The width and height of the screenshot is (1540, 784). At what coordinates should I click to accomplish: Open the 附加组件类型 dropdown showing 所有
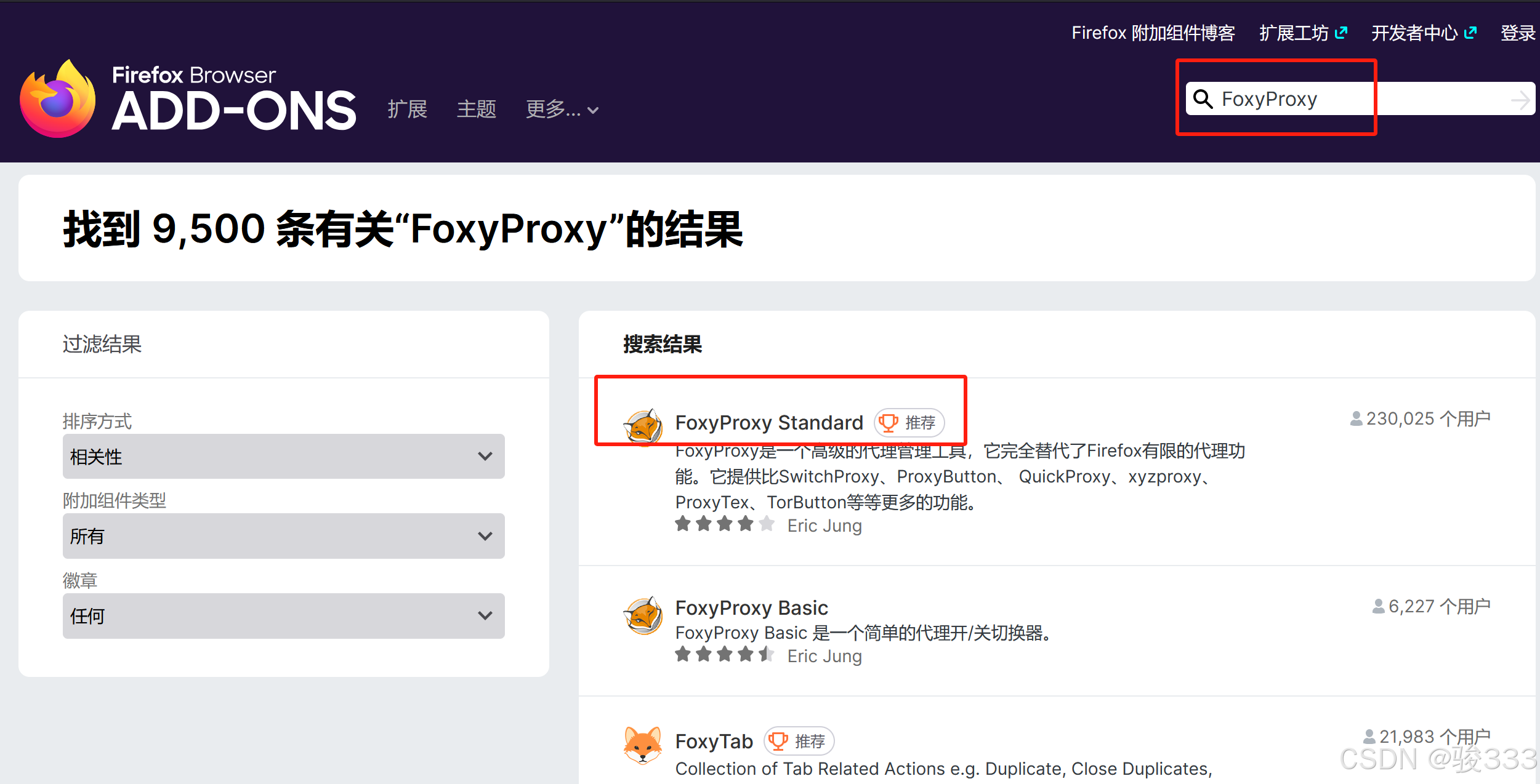pos(283,536)
